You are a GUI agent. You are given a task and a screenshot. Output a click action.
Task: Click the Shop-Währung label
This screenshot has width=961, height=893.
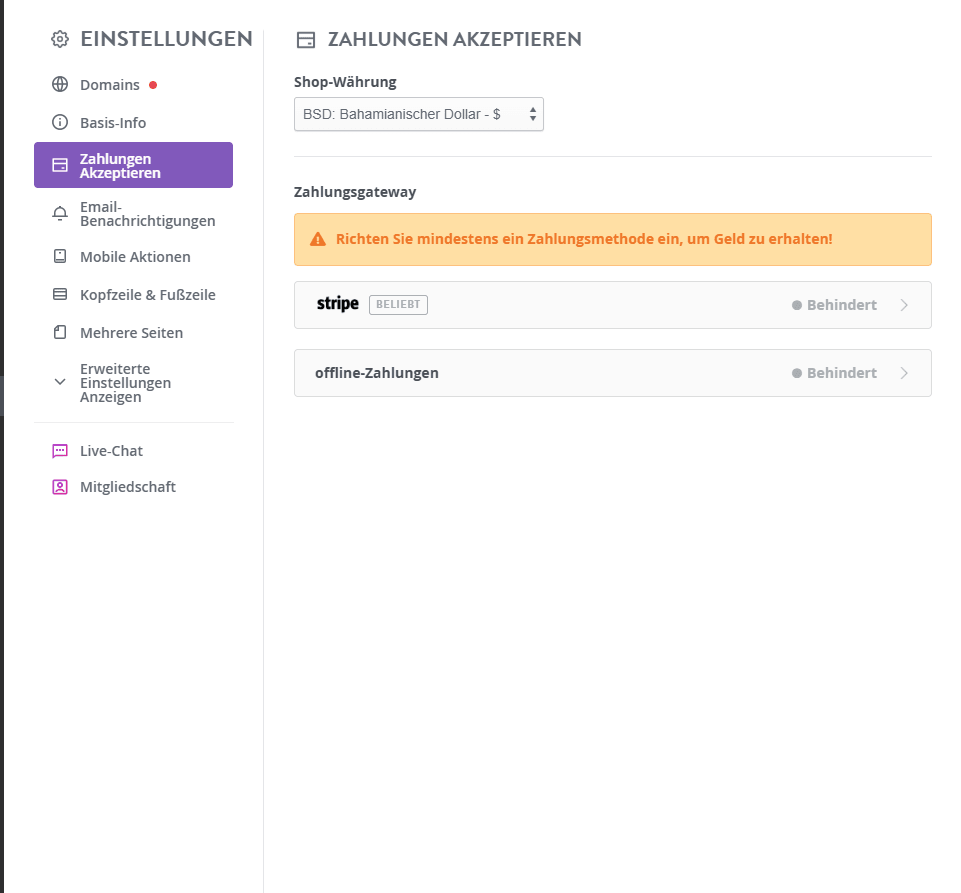[x=345, y=82]
